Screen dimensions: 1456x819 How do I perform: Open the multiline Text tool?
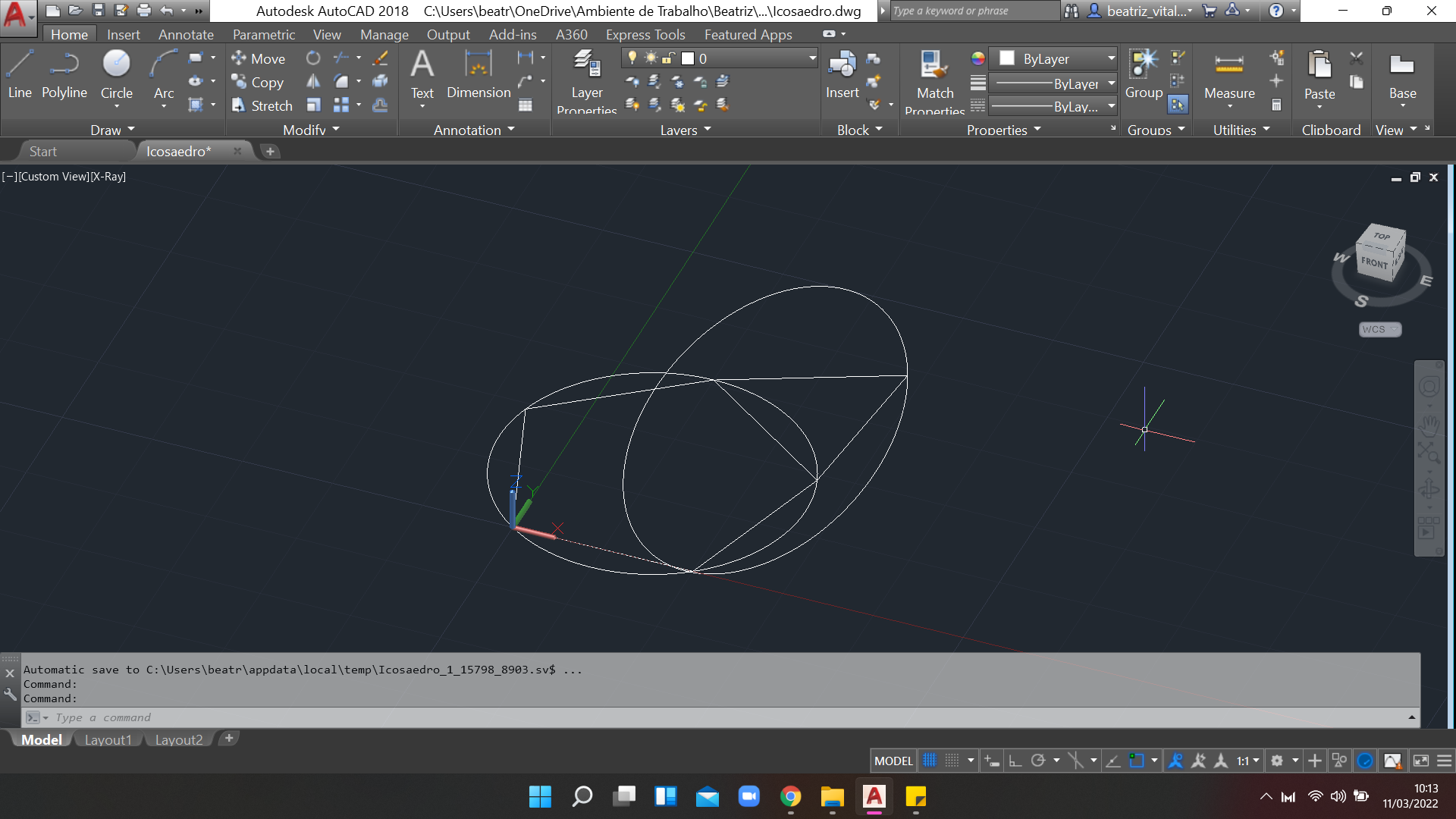point(422,74)
